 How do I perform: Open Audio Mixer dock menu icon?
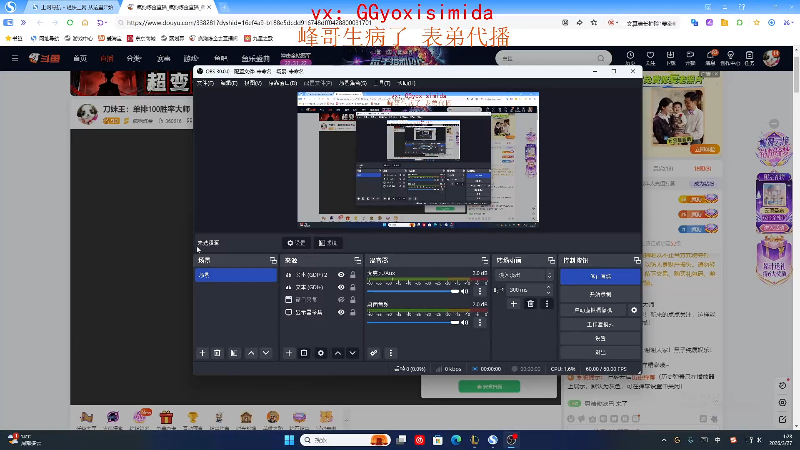pos(484,260)
